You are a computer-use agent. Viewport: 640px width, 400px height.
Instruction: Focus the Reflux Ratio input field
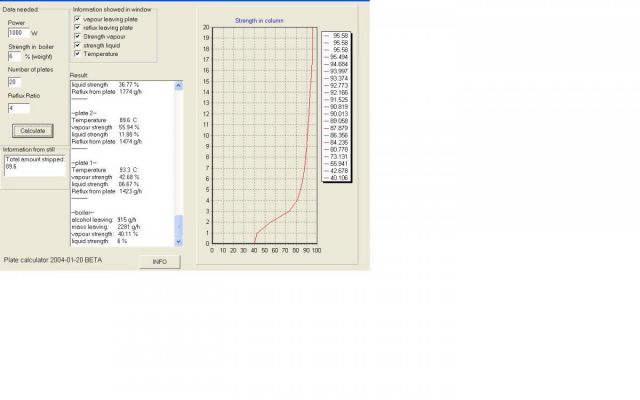click(x=18, y=107)
